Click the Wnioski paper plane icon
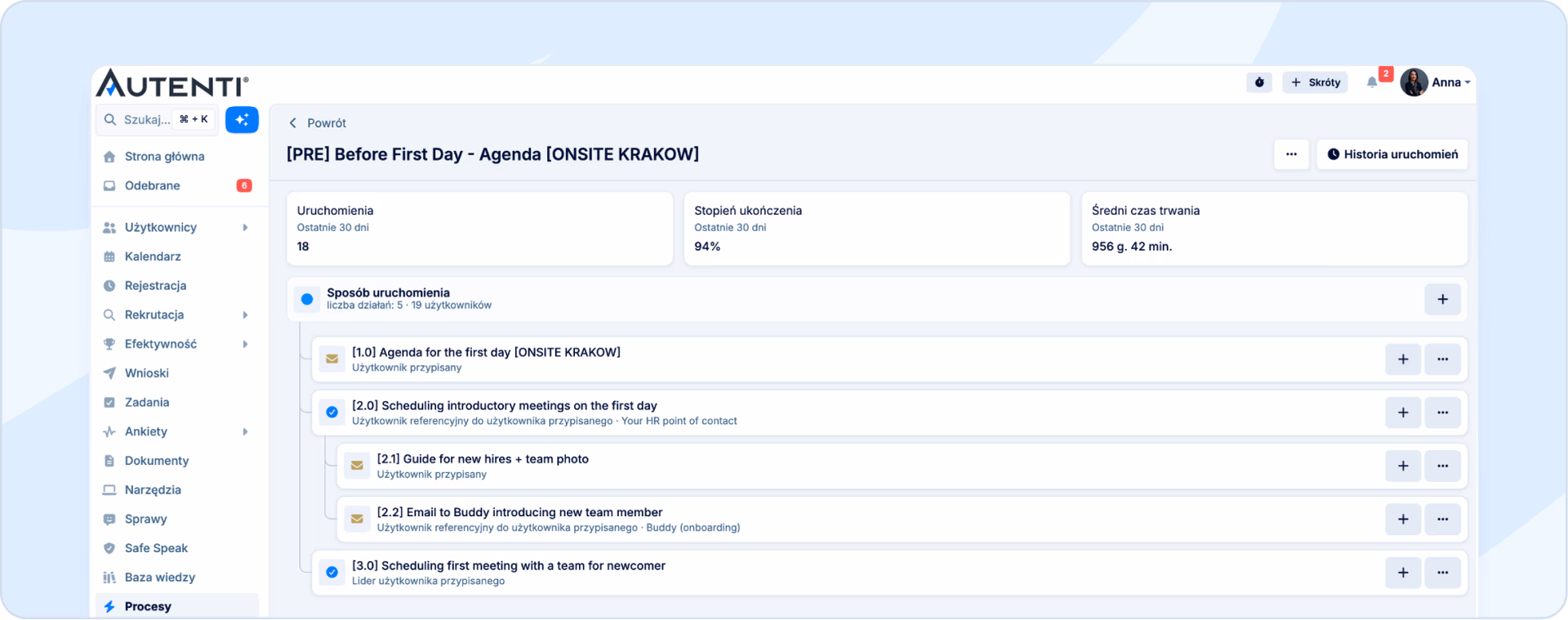Image resolution: width=1568 pixels, height=620 pixels. tap(109, 373)
